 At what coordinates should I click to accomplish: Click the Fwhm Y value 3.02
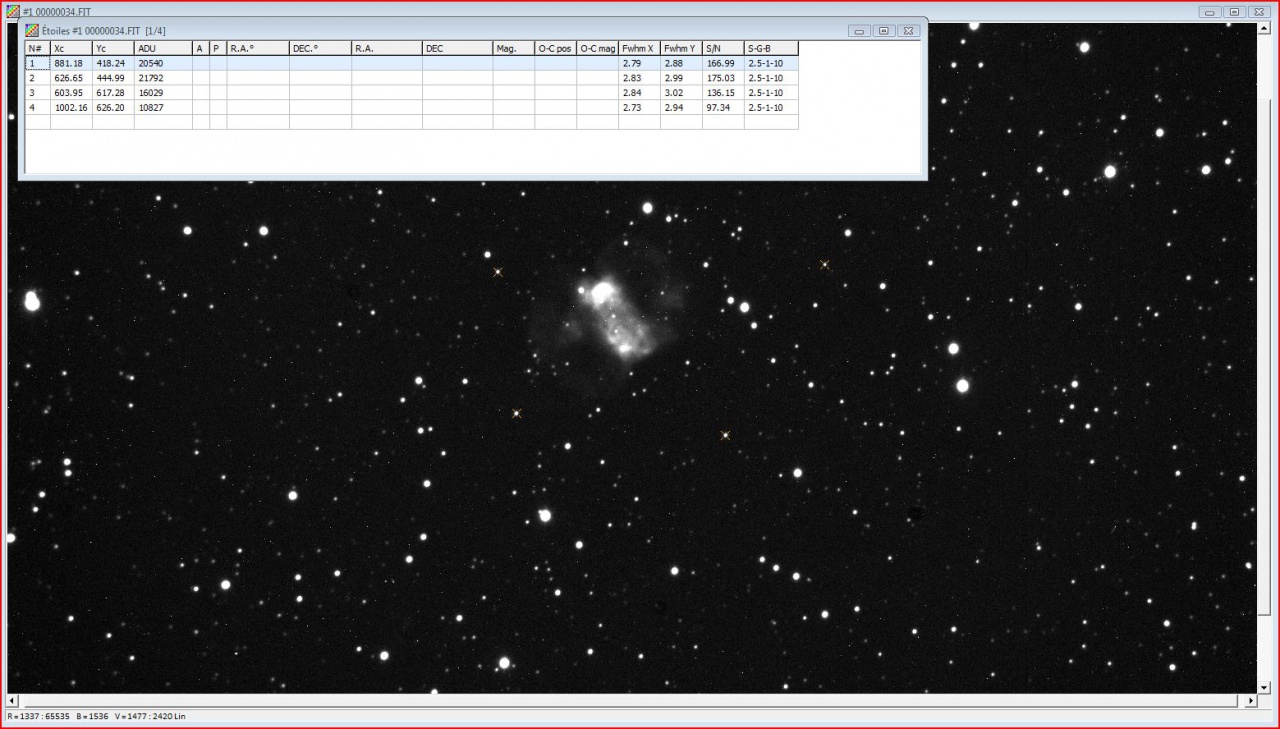coord(674,93)
